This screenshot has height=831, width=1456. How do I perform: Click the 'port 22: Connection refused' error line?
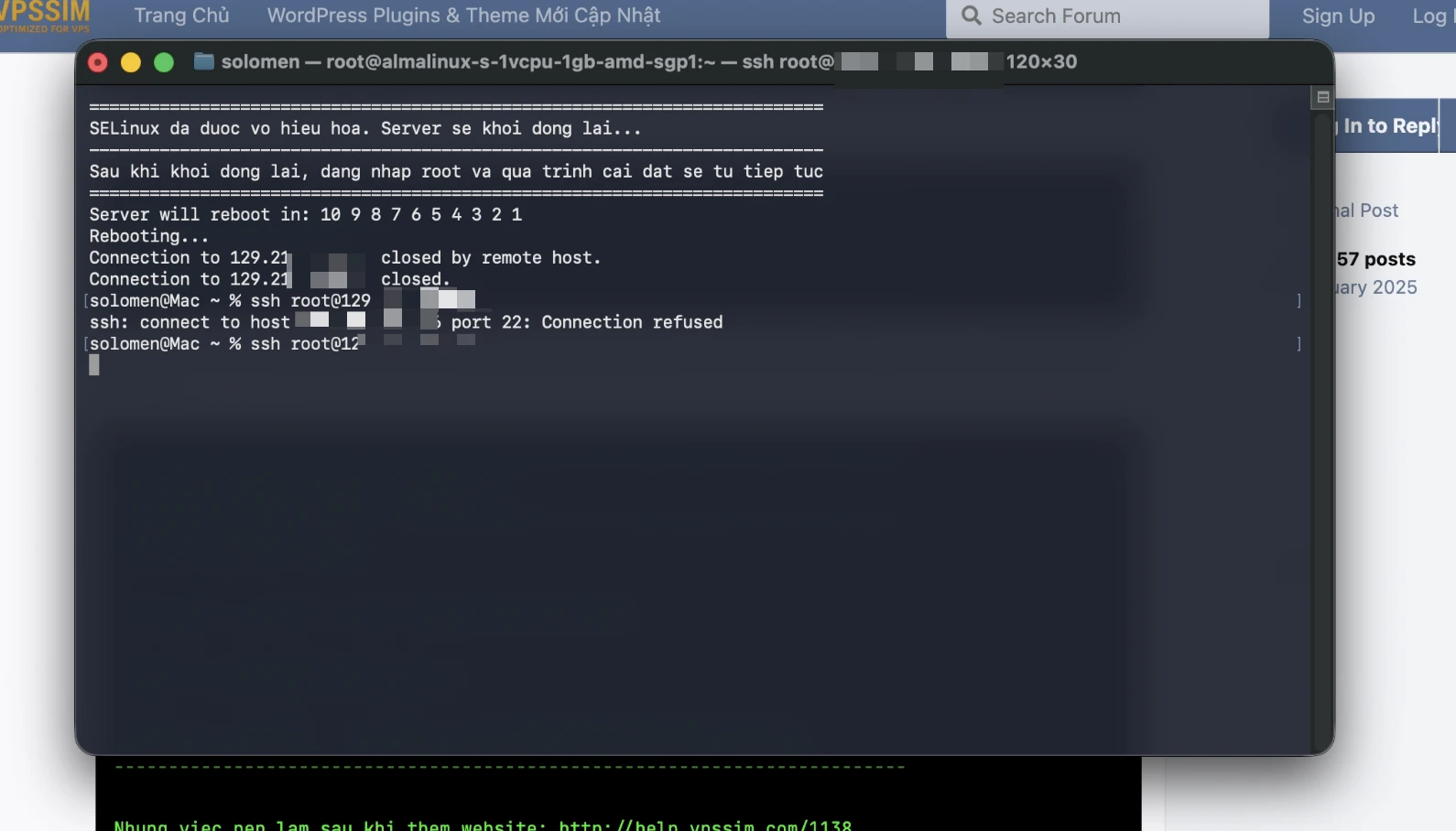(x=406, y=322)
